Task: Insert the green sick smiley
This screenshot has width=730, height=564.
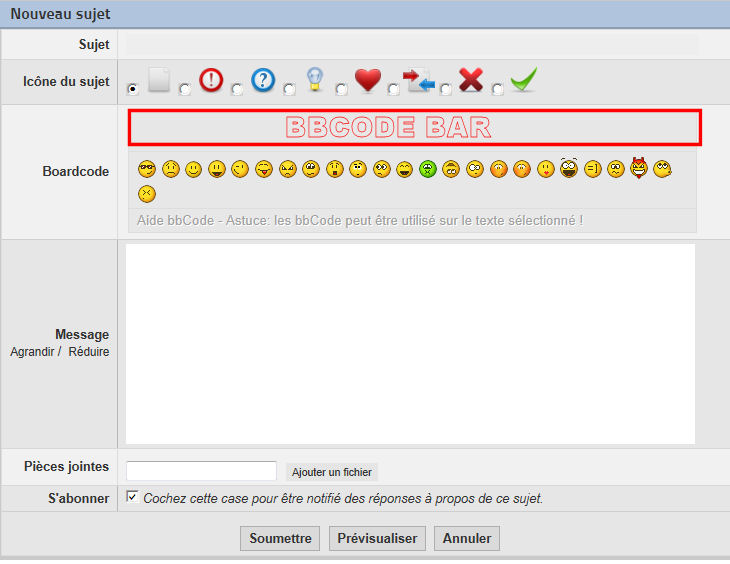Action: click(x=427, y=169)
